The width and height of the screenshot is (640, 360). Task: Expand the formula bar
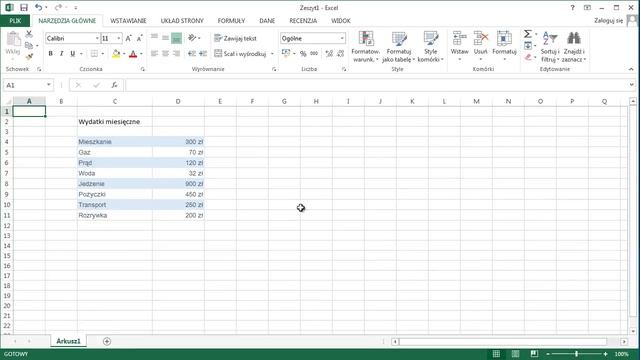click(631, 85)
